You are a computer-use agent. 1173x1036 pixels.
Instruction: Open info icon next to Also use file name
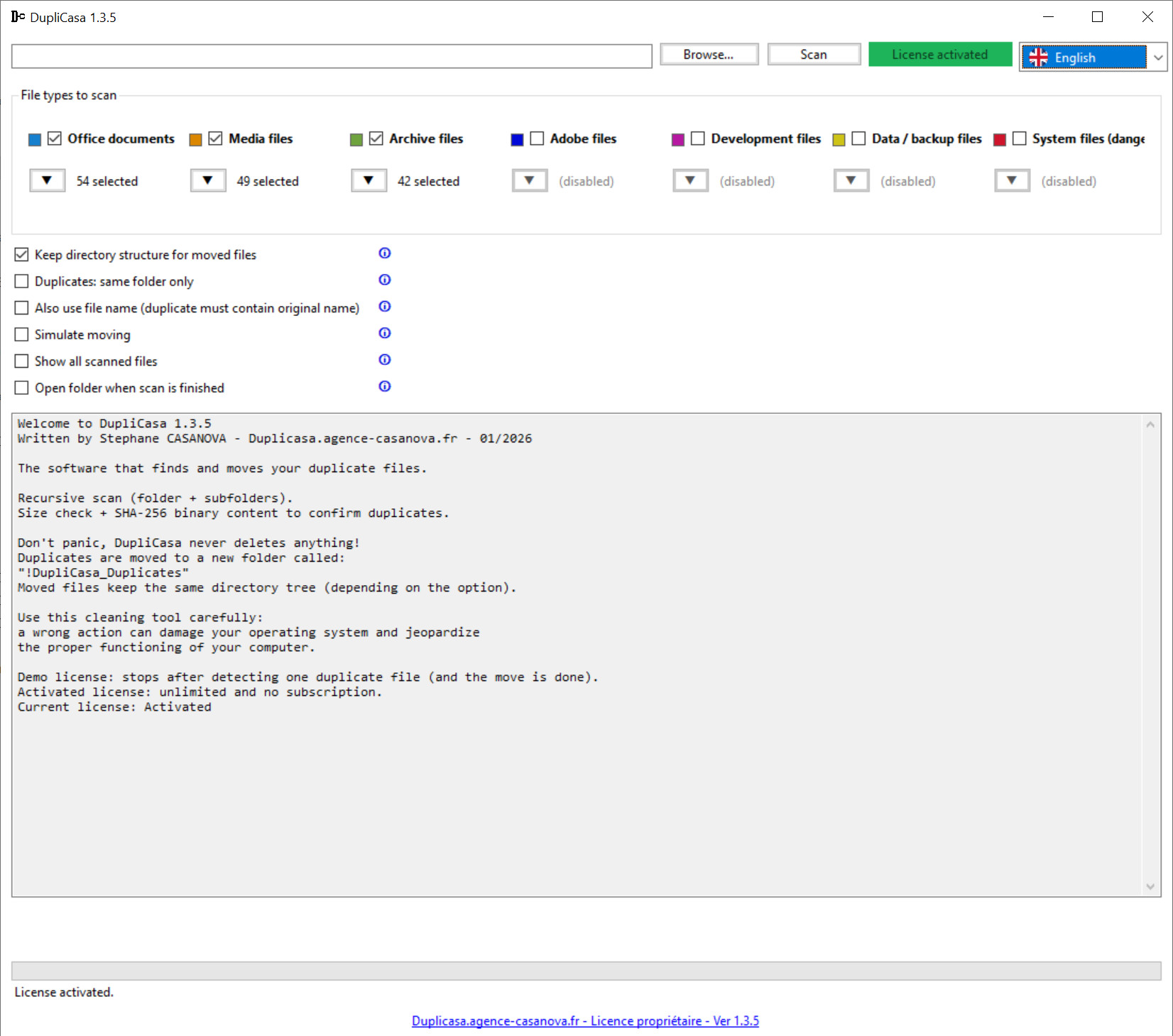[384, 307]
